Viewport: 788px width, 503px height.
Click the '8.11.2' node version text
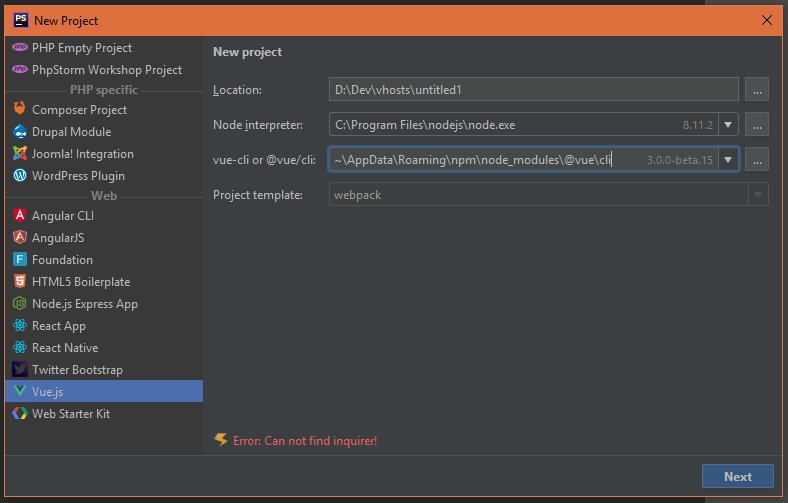tap(698, 125)
